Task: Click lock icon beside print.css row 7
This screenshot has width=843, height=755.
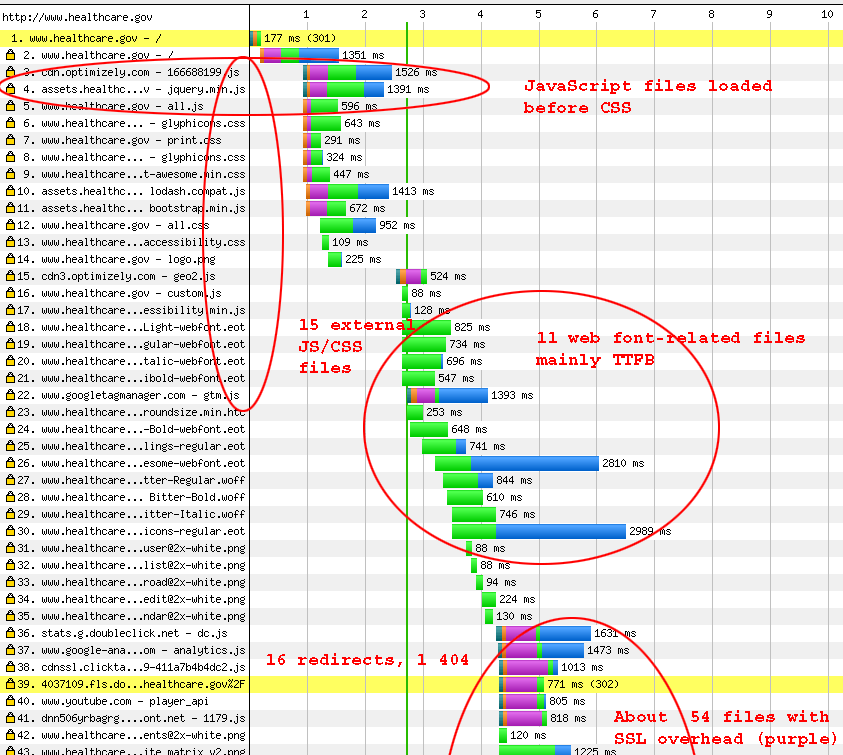Action: [x=10, y=140]
